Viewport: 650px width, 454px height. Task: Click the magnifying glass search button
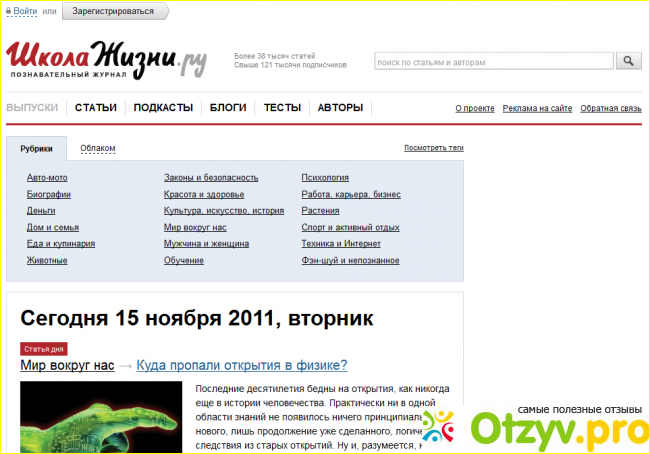coord(628,61)
